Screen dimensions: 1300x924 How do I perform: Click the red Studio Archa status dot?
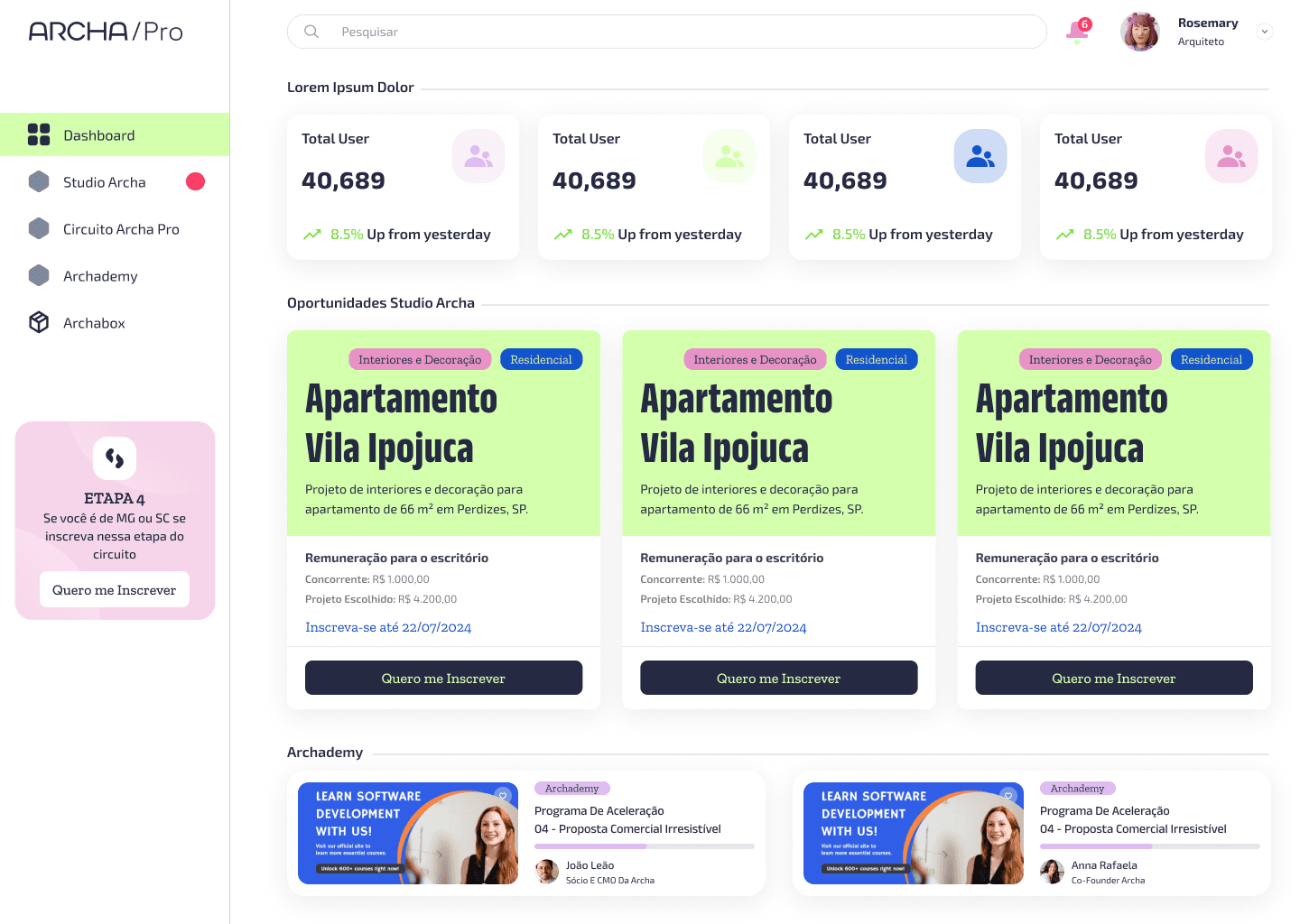[195, 181]
